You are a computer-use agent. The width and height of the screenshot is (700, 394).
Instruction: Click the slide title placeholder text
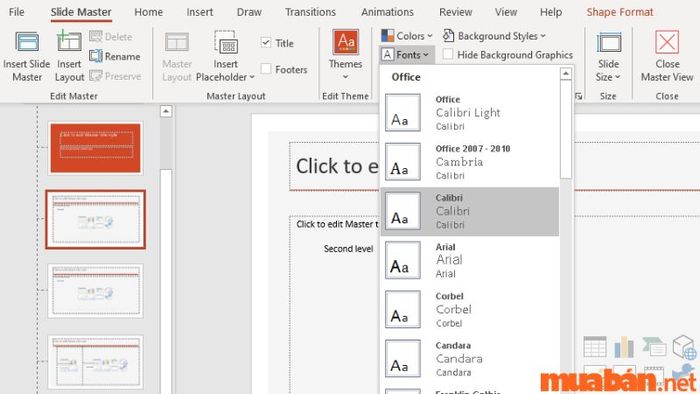click(x=337, y=166)
